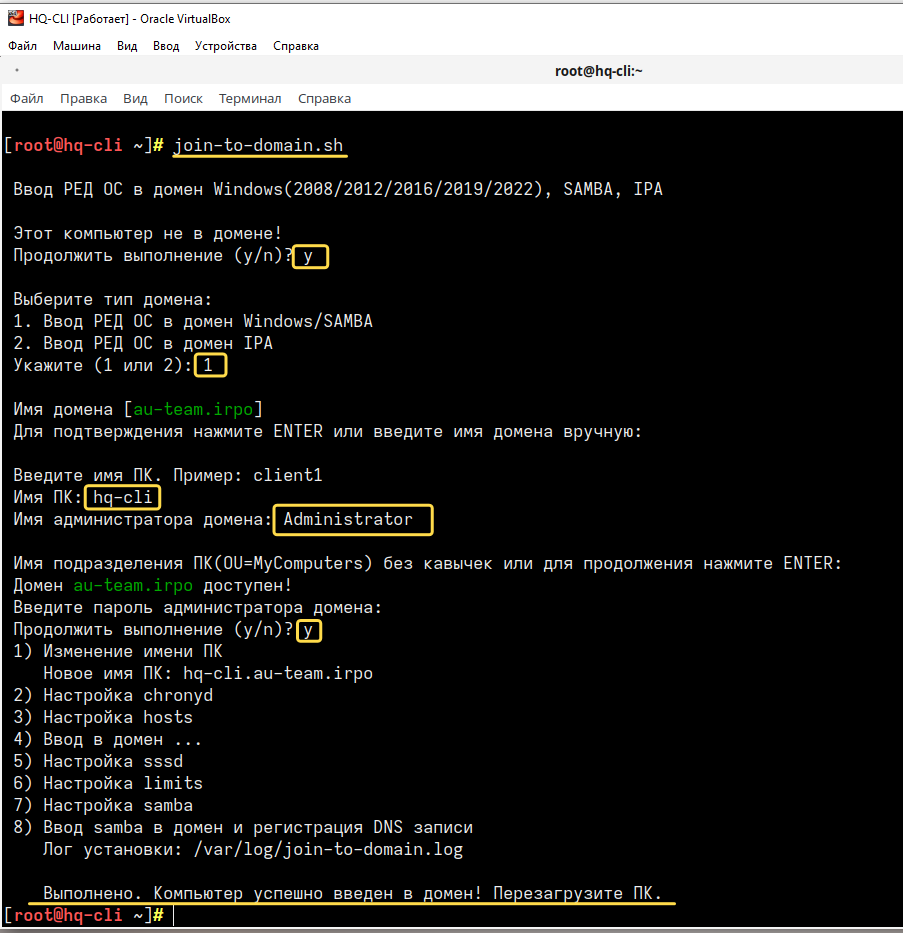Click the domain name in 'Имя домена [au-team.irpo]'
This screenshot has height=933, width=903.
tap(193, 409)
